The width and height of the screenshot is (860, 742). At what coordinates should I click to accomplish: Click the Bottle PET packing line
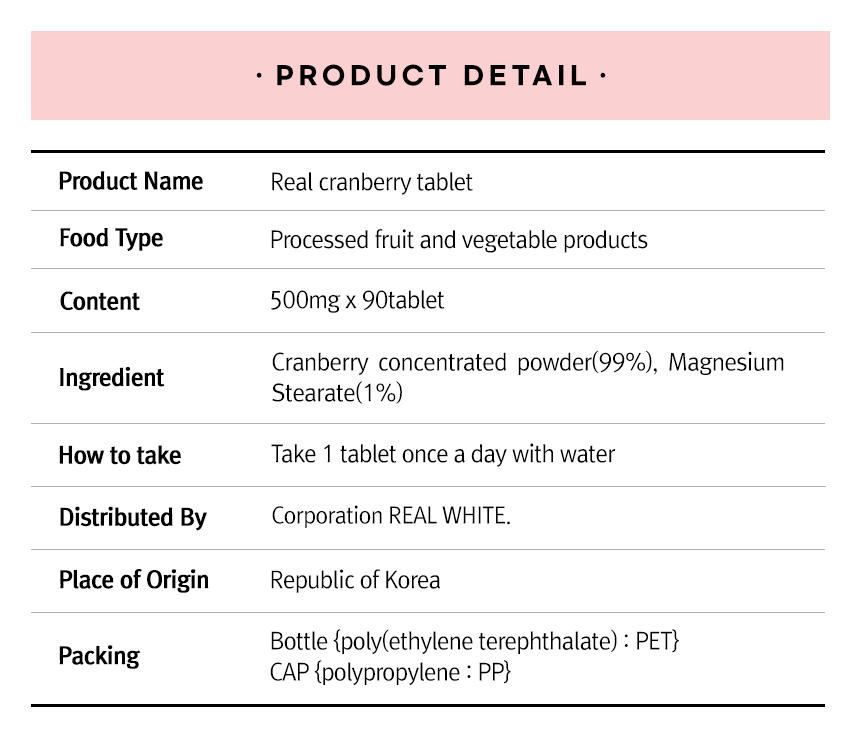coord(474,641)
